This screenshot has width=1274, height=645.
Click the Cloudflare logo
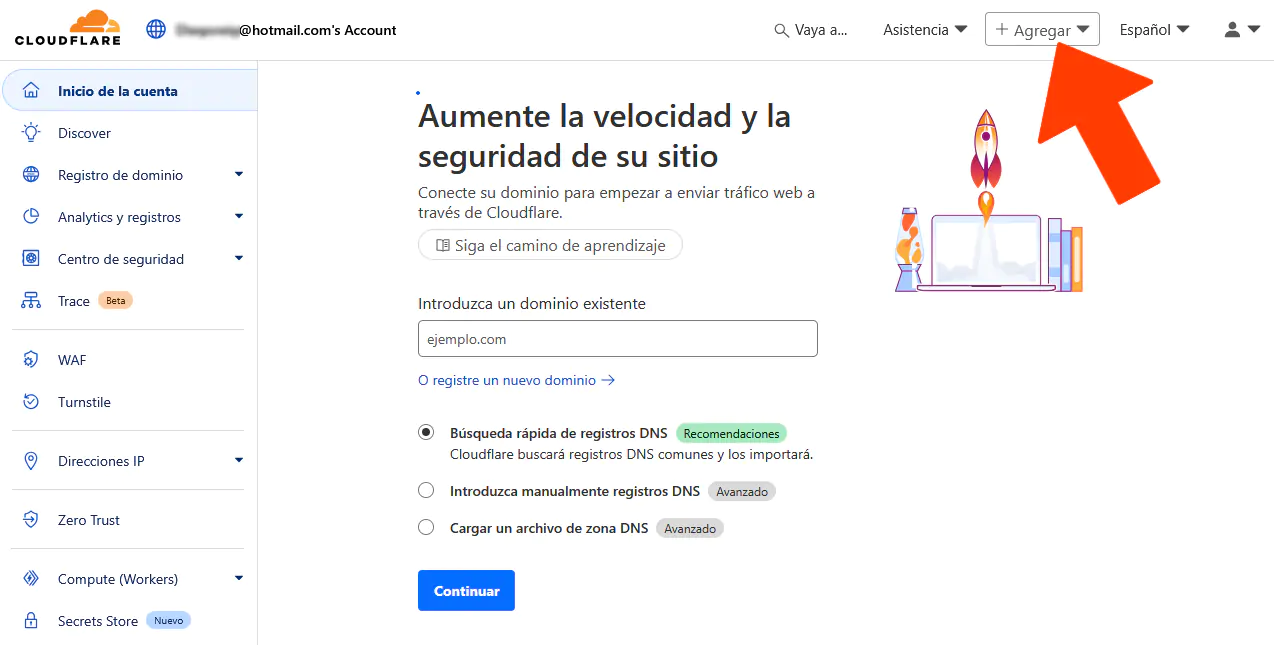67,28
